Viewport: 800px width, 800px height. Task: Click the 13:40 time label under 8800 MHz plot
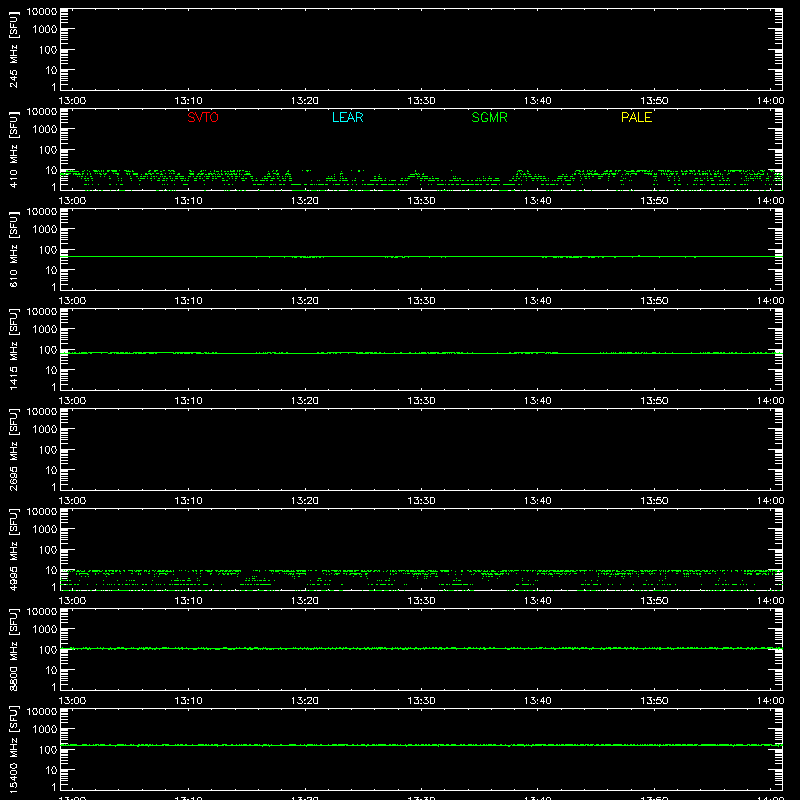coord(538,701)
